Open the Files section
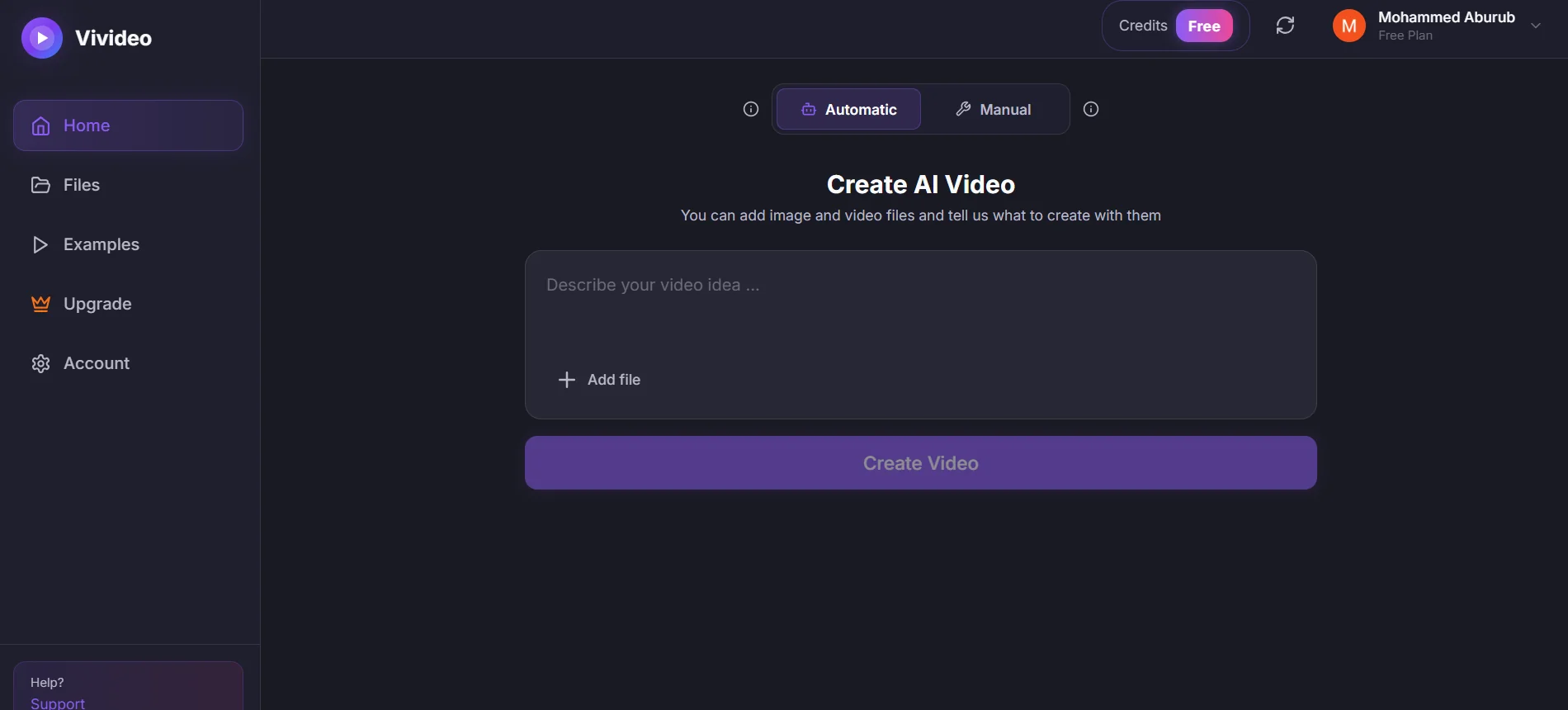Image resolution: width=1568 pixels, height=710 pixels. [128, 185]
